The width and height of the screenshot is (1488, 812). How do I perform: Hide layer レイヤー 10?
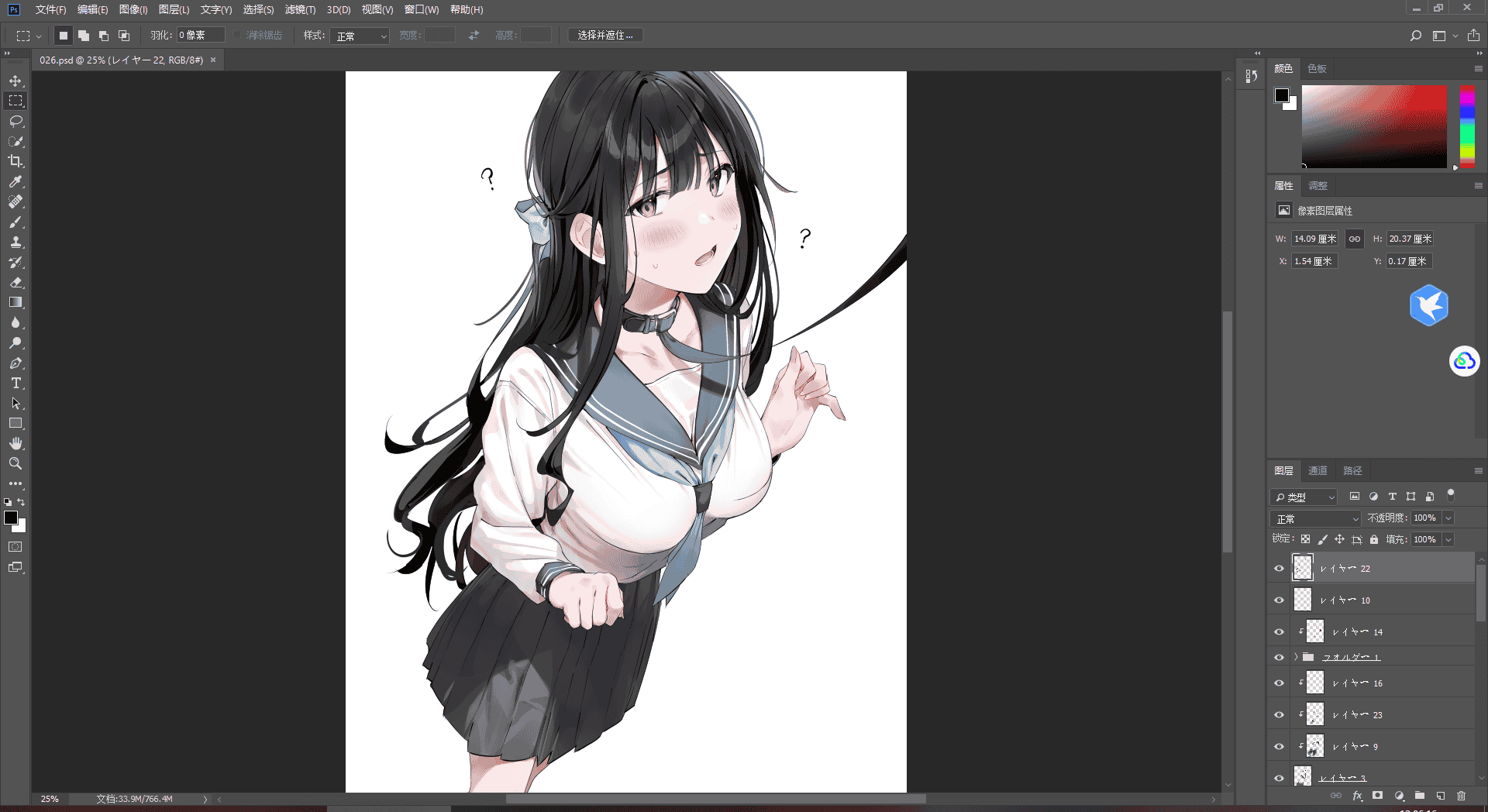coord(1279,600)
